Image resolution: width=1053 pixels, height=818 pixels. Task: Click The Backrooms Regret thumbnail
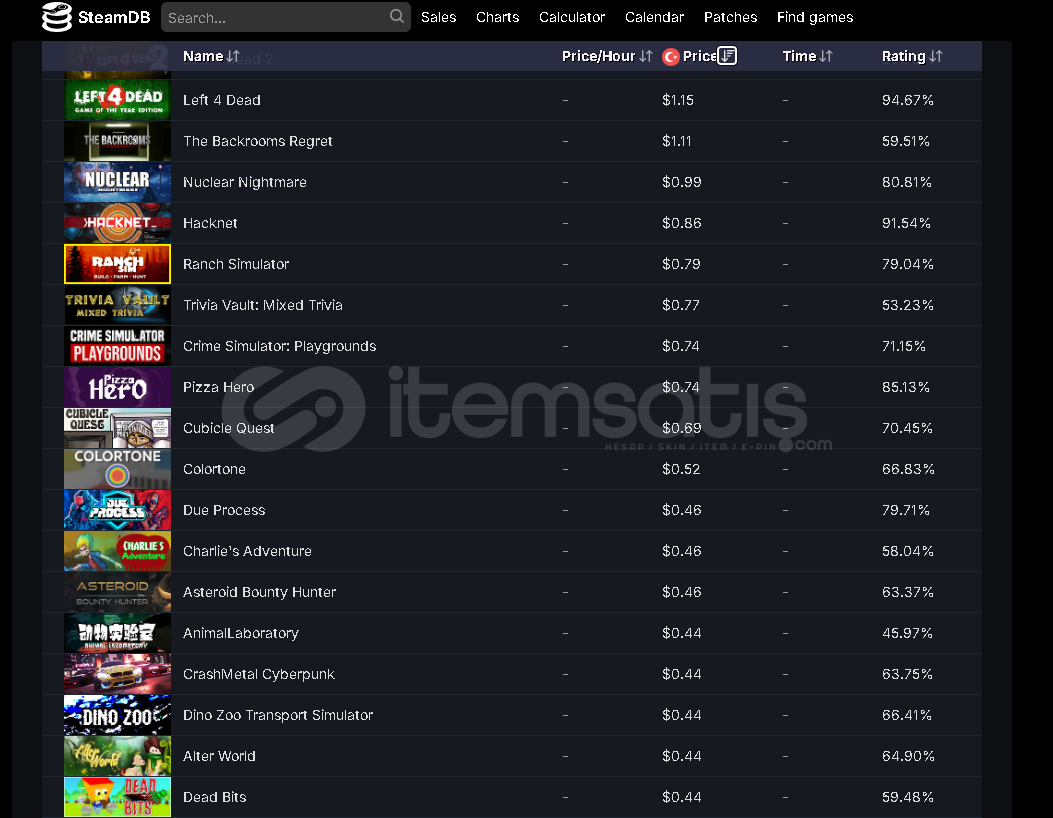tap(118, 141)
